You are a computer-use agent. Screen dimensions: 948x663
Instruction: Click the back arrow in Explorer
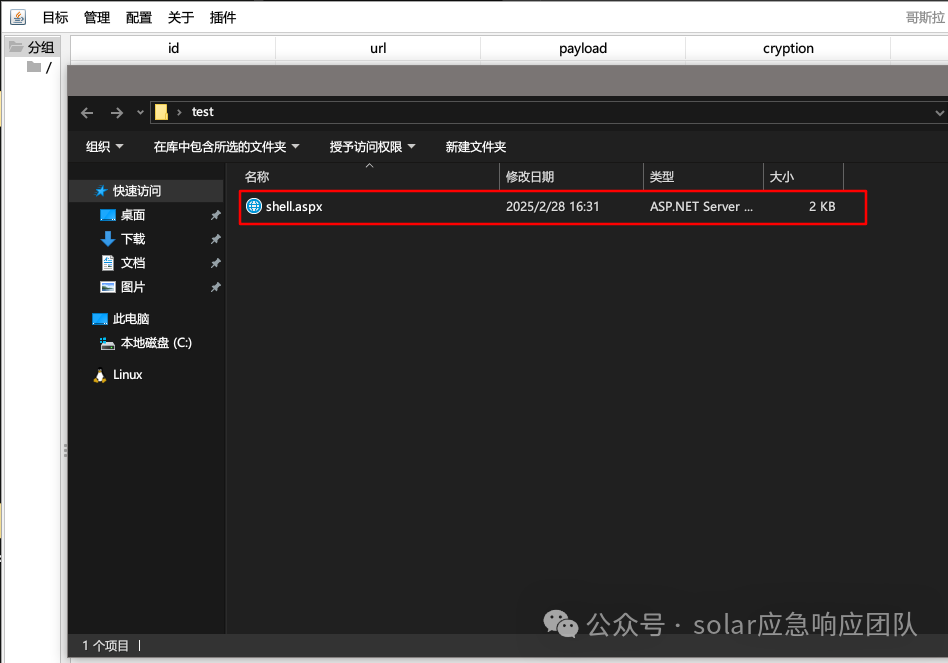87,112
